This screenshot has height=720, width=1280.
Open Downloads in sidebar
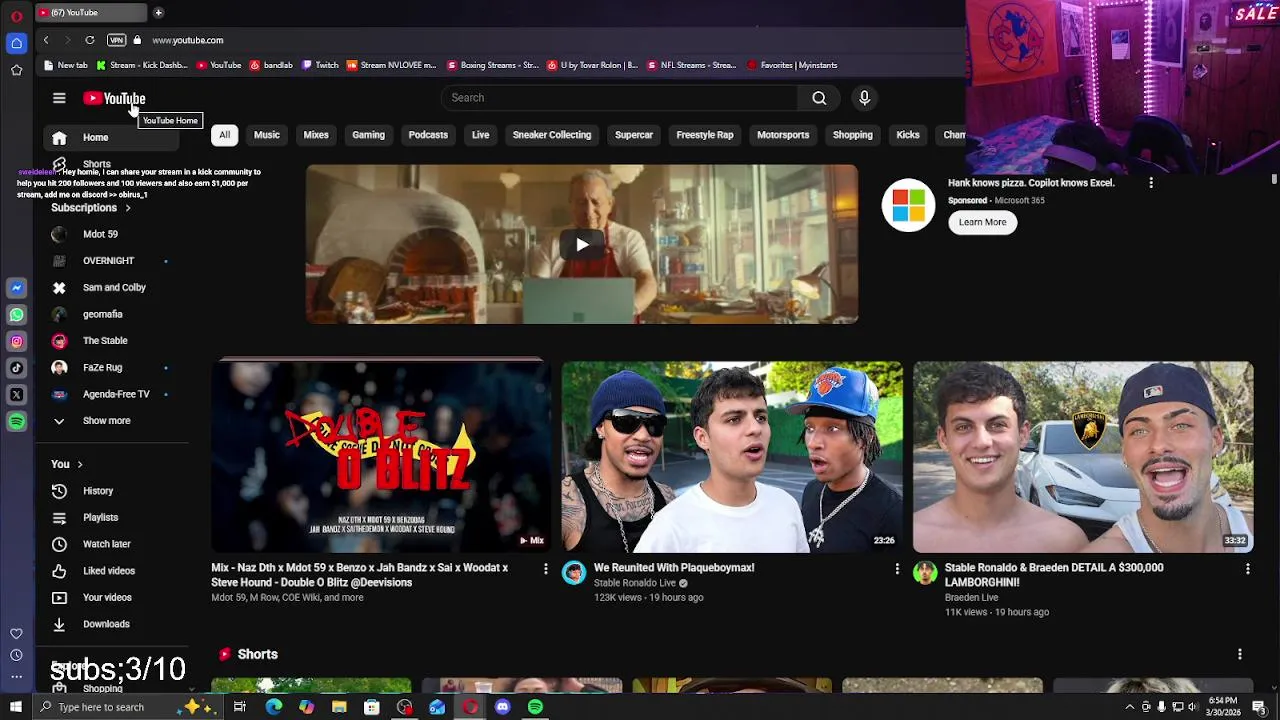point(112,624)
